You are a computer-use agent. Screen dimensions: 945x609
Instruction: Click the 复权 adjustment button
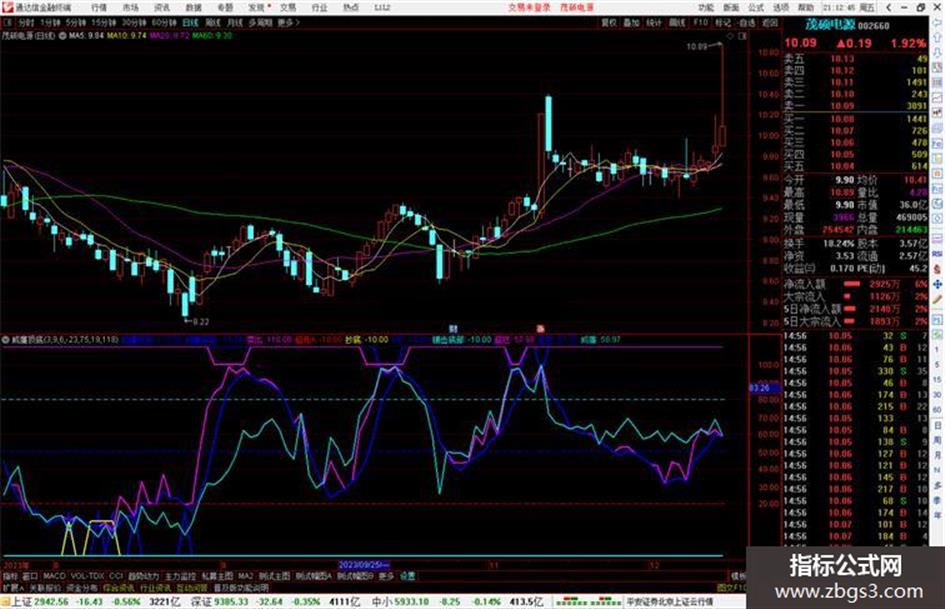[x=609, y=23]
